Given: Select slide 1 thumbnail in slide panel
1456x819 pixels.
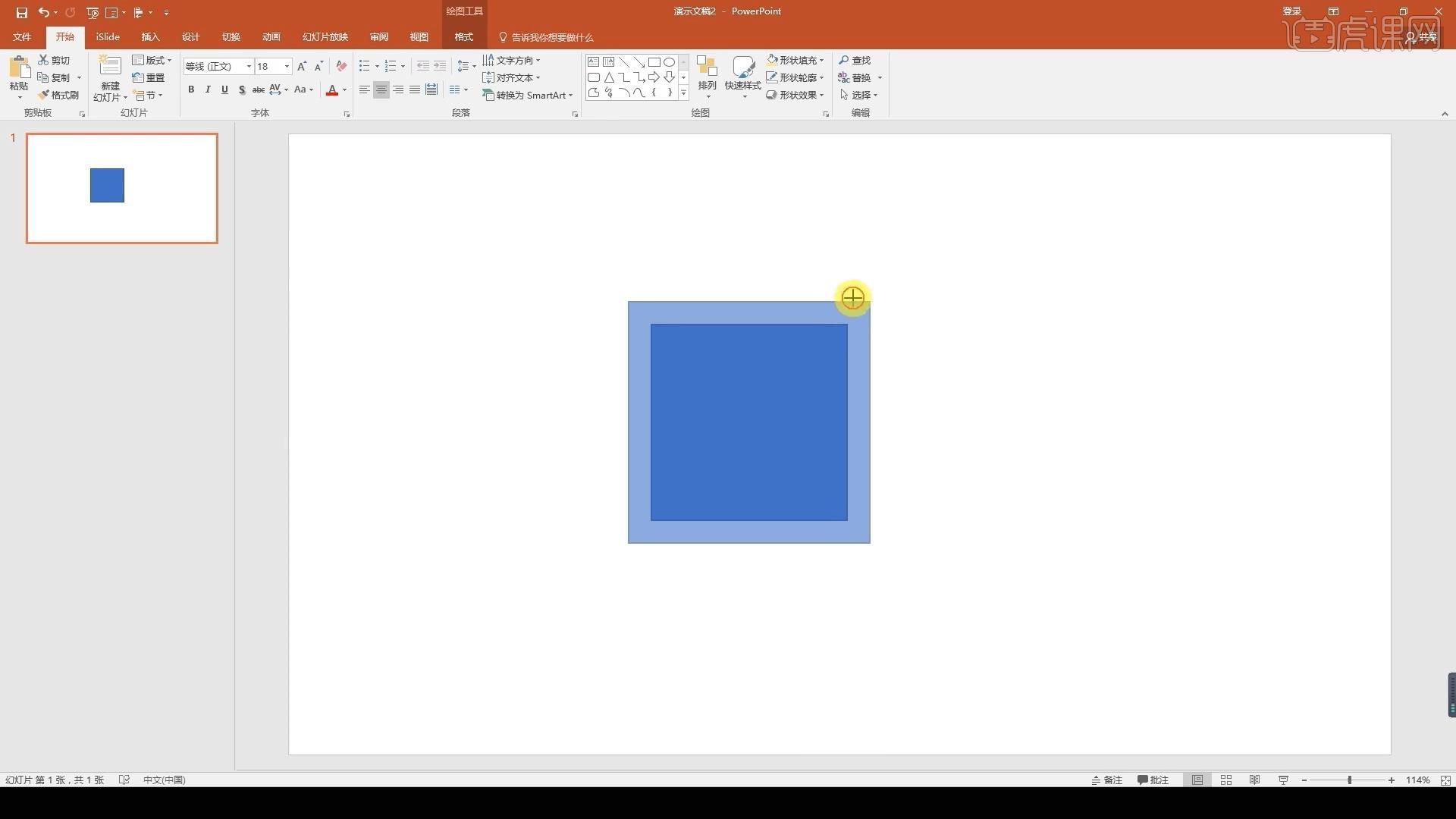Looking at the screenshot, I should (121, 188).
